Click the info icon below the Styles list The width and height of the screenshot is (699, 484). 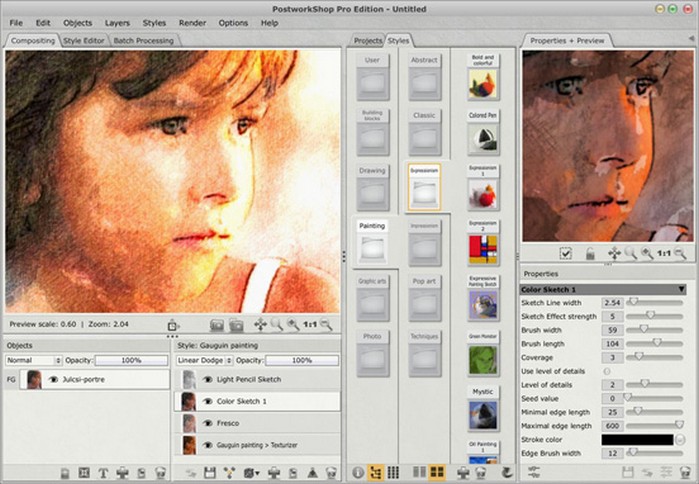[x=359, y=472]
